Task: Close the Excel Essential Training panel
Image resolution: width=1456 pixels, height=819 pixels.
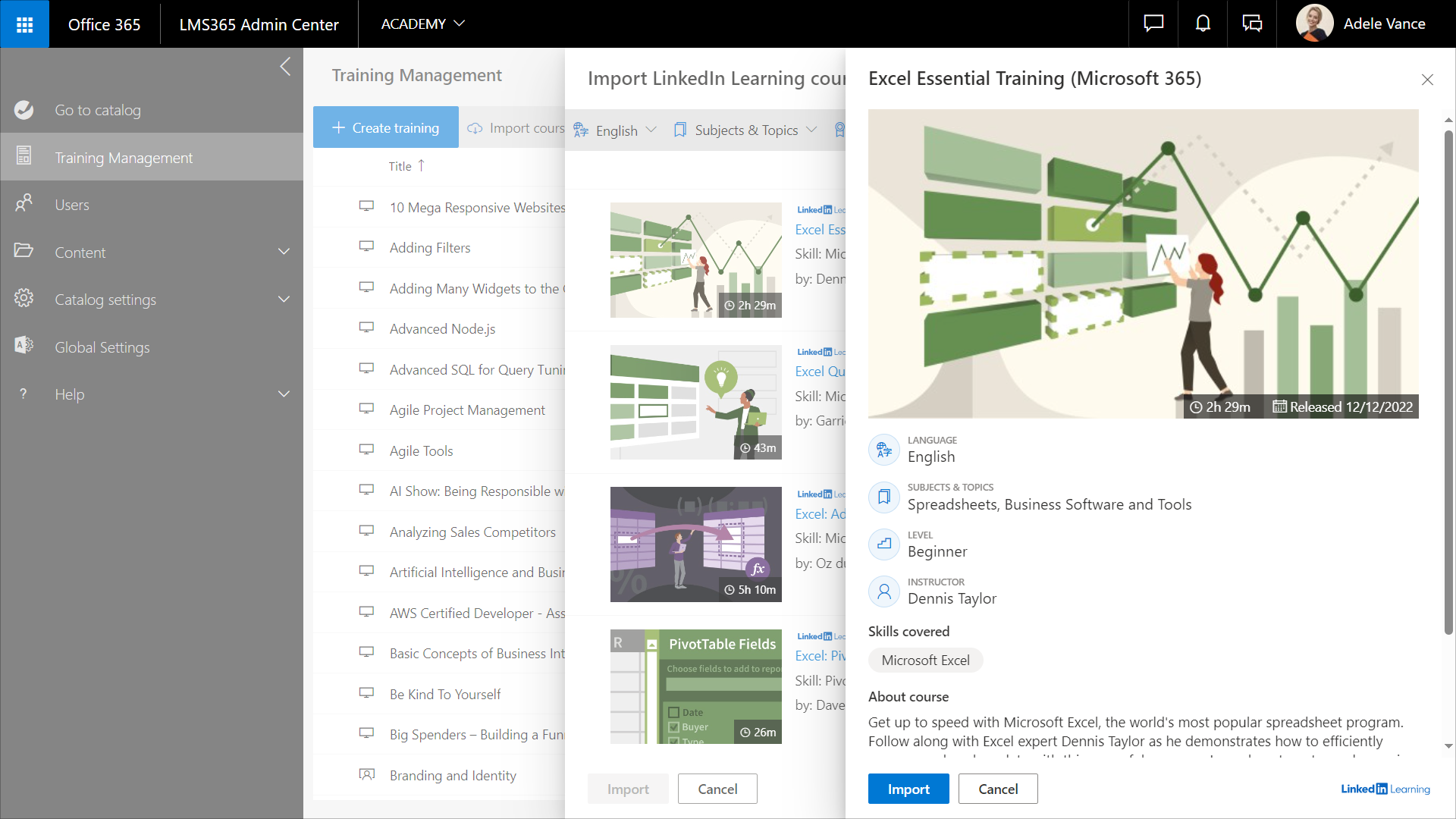Action: (x=1427, y=80)
